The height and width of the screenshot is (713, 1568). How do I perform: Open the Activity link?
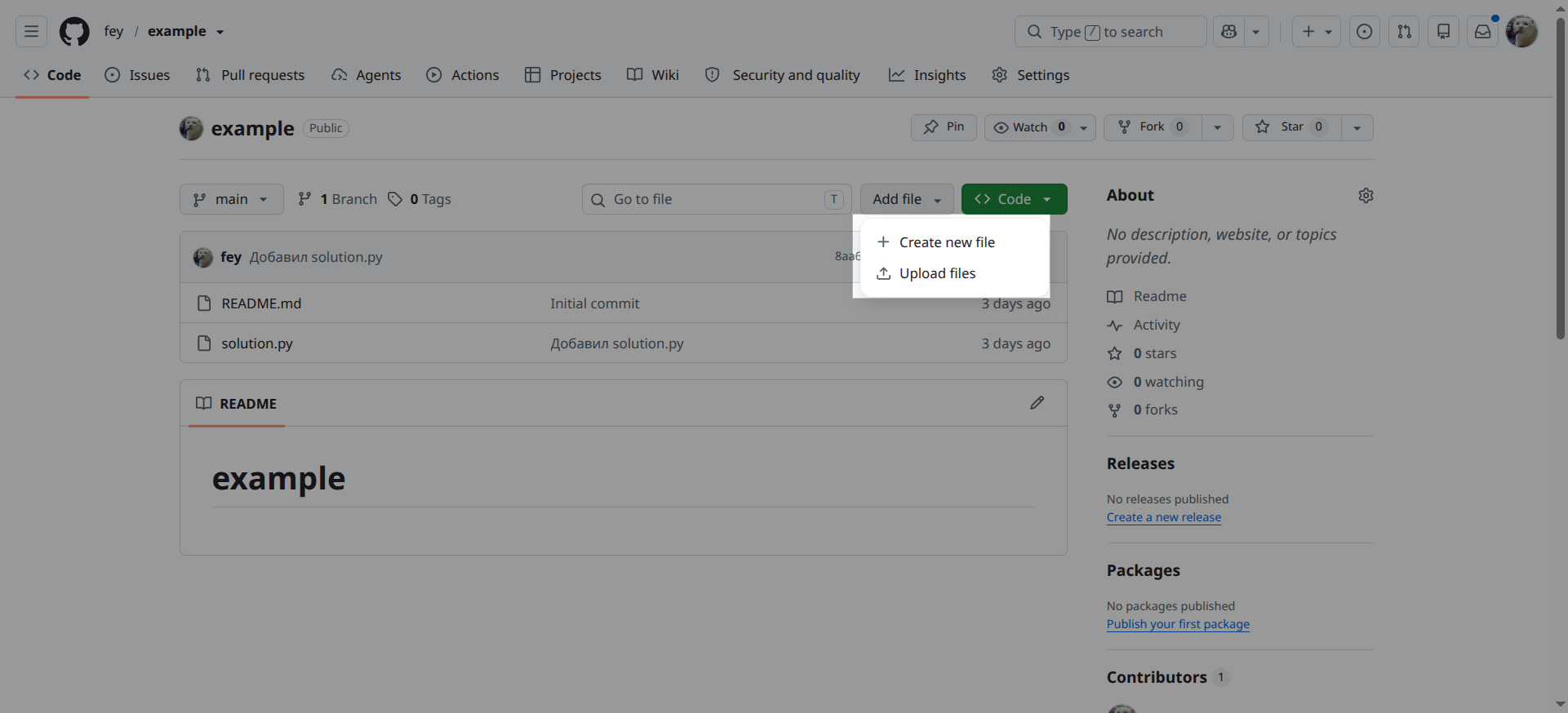(1144, 325)
